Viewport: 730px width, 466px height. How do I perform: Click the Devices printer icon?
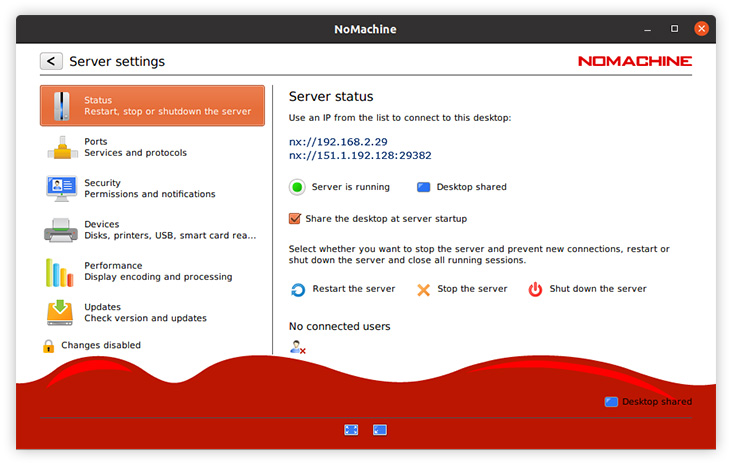[x=61, y=231]
